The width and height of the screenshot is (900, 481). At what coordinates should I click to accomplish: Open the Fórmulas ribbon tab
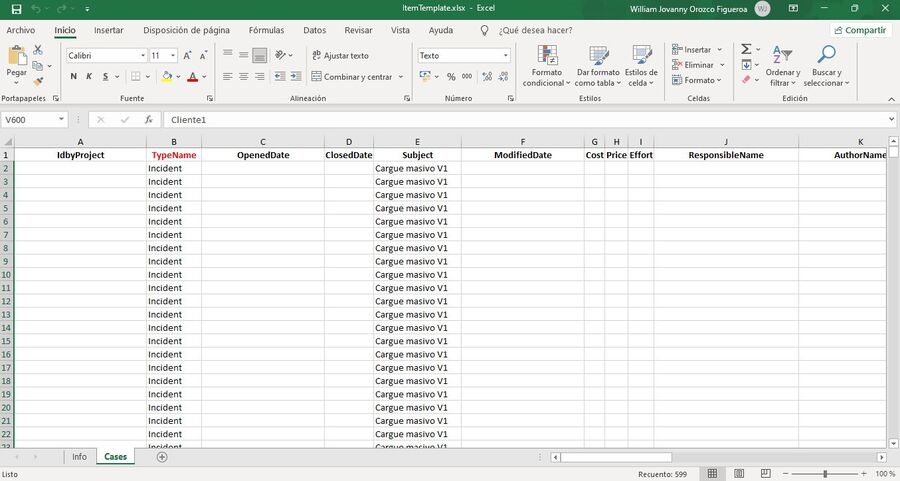(x=266, y=30)
